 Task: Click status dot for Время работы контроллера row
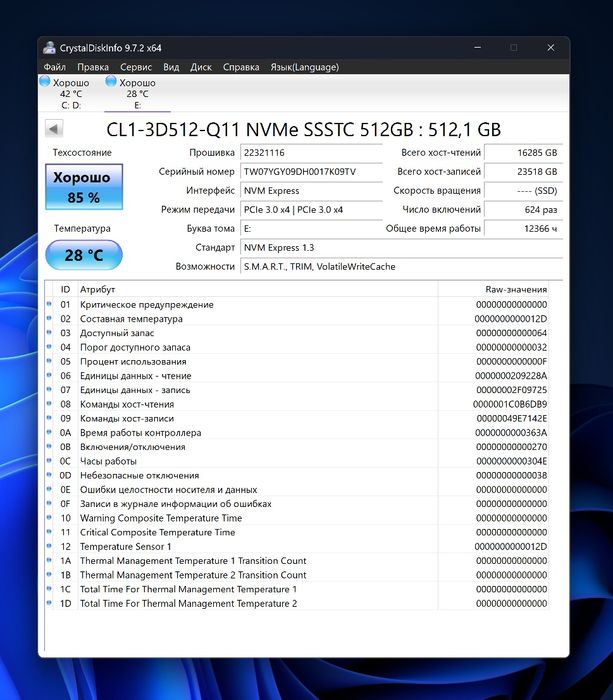pos(49,432)
